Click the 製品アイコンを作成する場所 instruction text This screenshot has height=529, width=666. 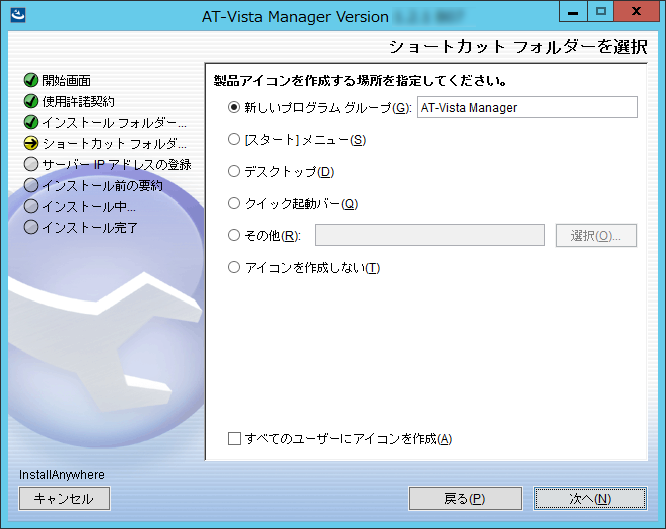pos(360,80)
